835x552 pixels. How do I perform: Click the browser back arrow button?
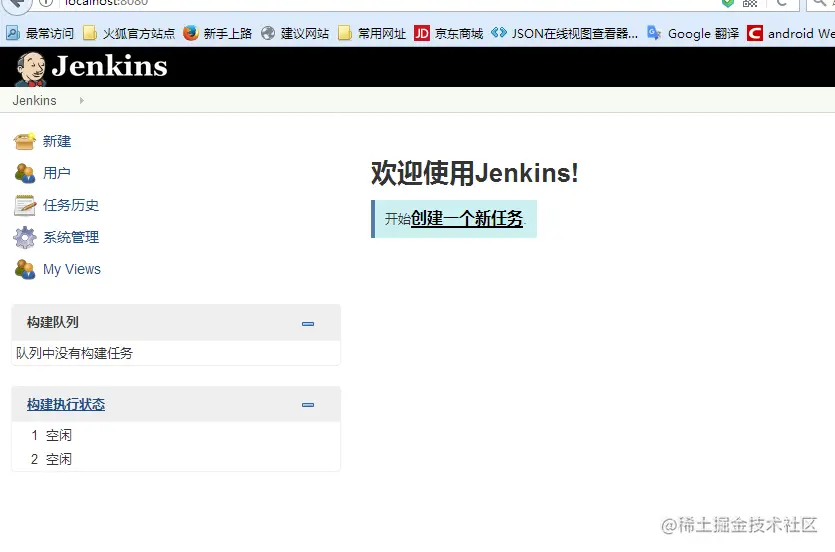[x=16, y=3]
